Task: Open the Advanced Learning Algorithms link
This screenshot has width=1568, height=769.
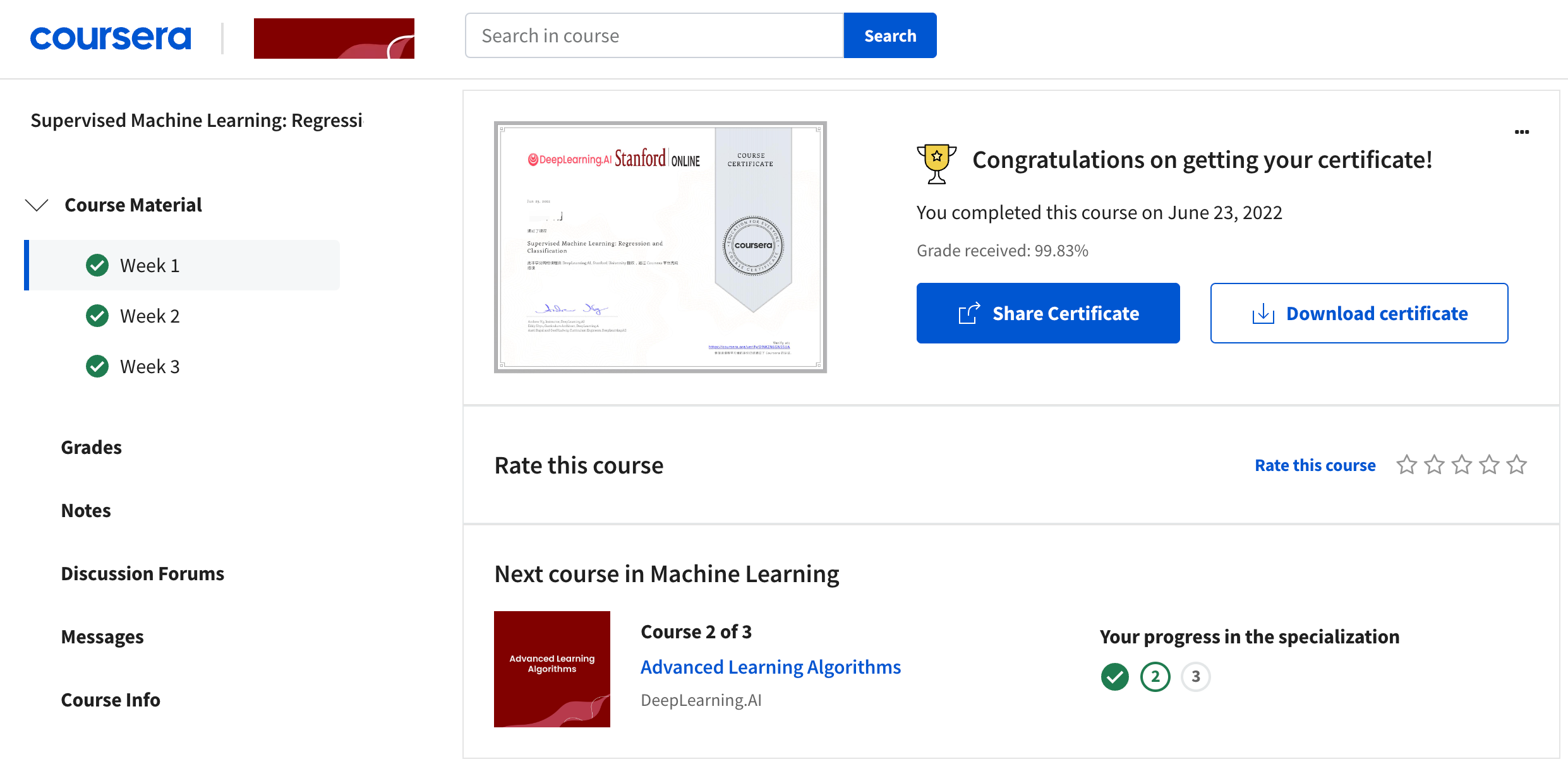Action: click(x=771, y=667)
